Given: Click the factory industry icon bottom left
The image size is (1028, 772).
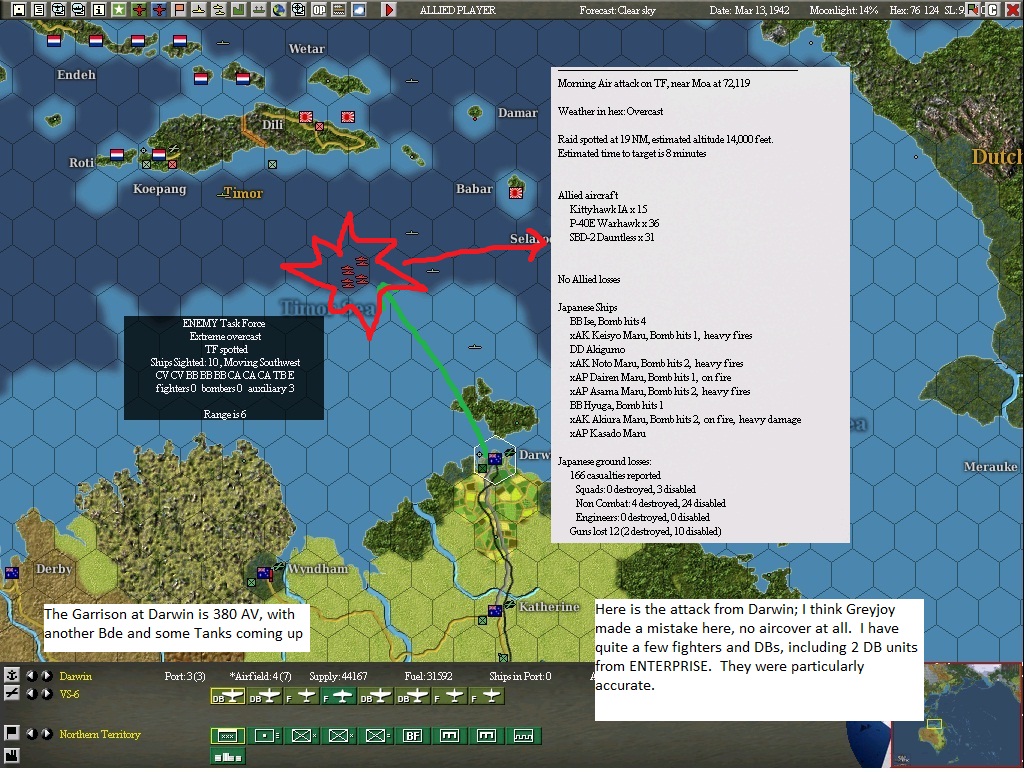Looking at the screenshot, I should [x=12, y=755].
